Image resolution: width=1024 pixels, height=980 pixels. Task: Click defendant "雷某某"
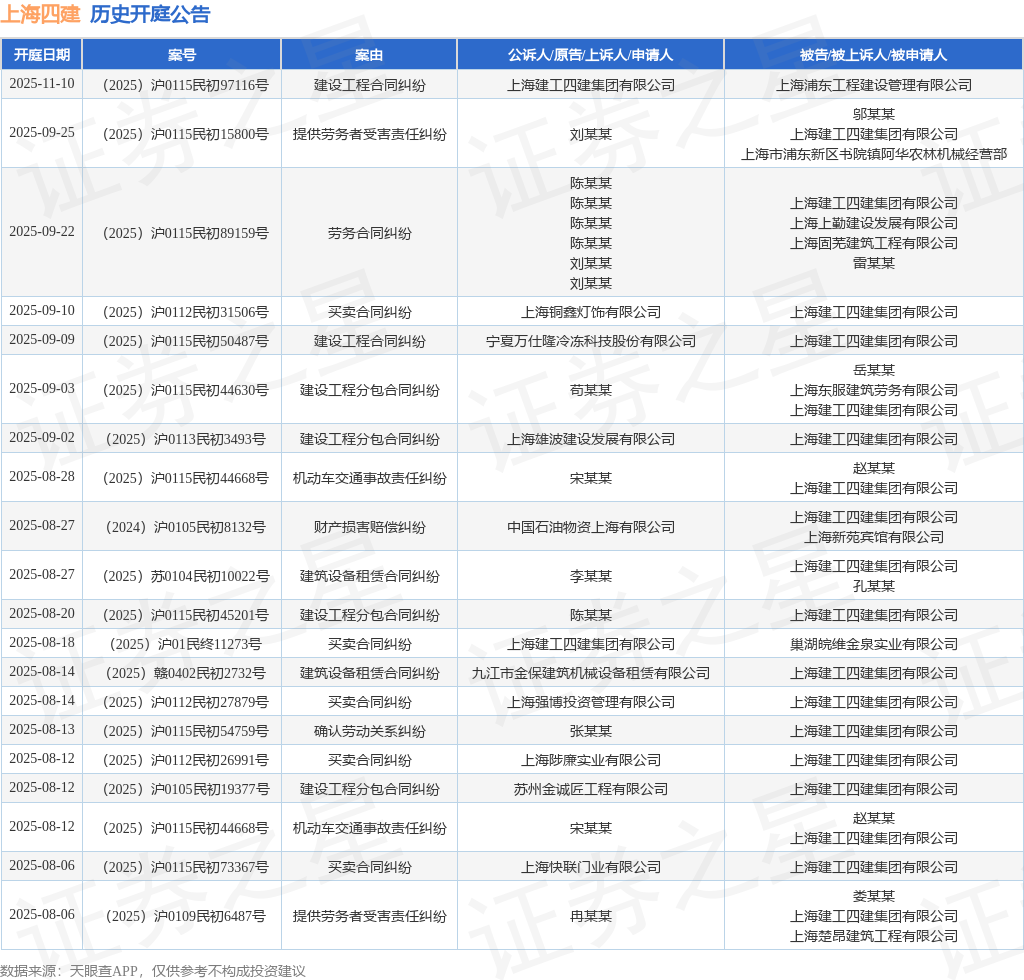click(874, 263)
